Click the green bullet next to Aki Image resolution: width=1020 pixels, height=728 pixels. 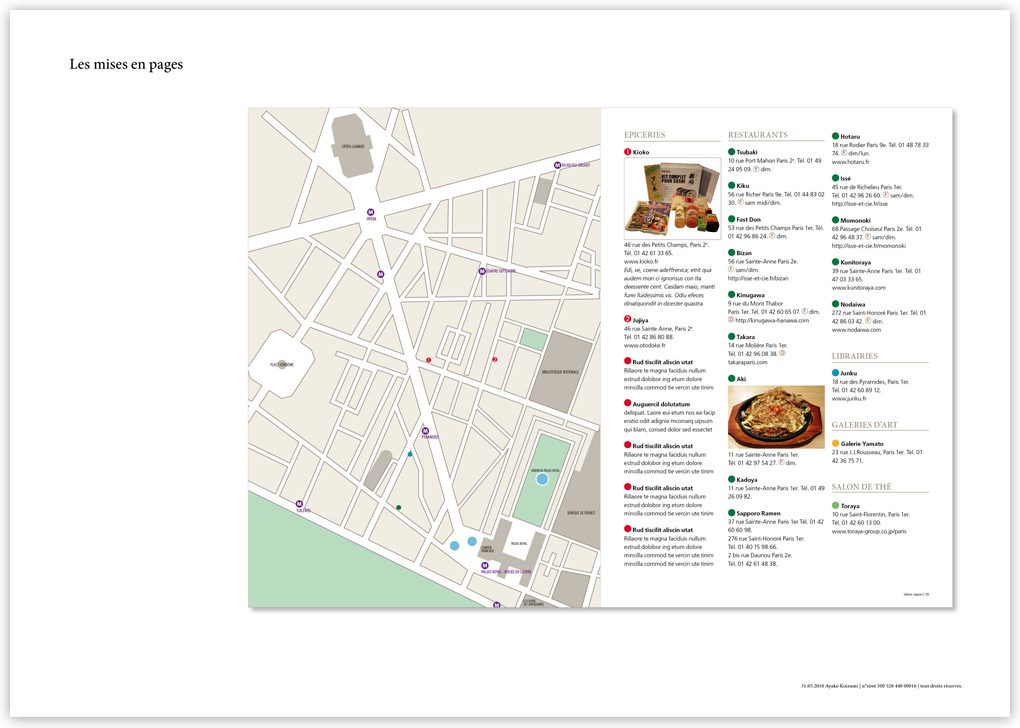pyautogui.click(x=732, y=378)
